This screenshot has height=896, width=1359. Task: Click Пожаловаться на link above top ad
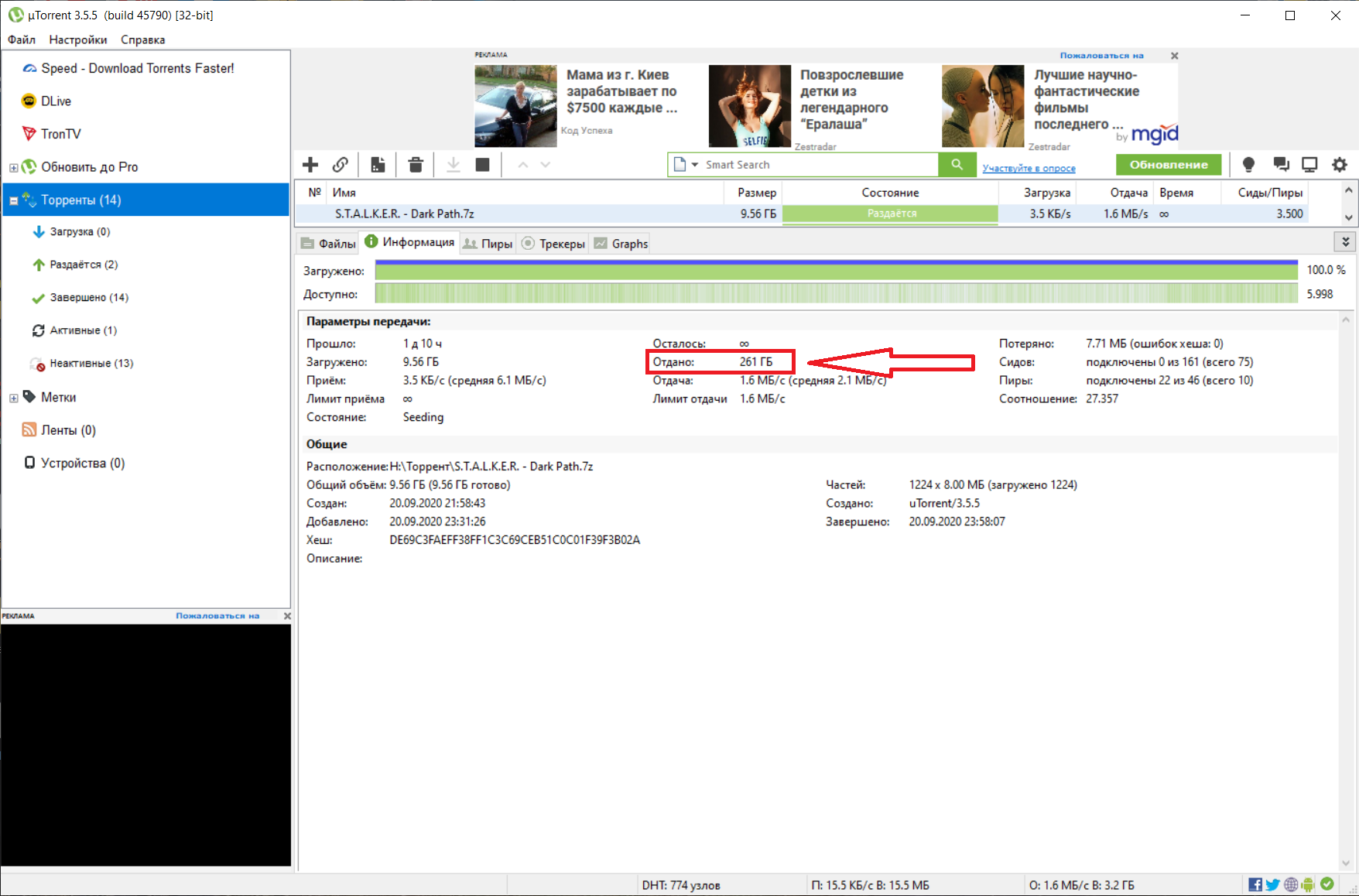point(1102,56)
